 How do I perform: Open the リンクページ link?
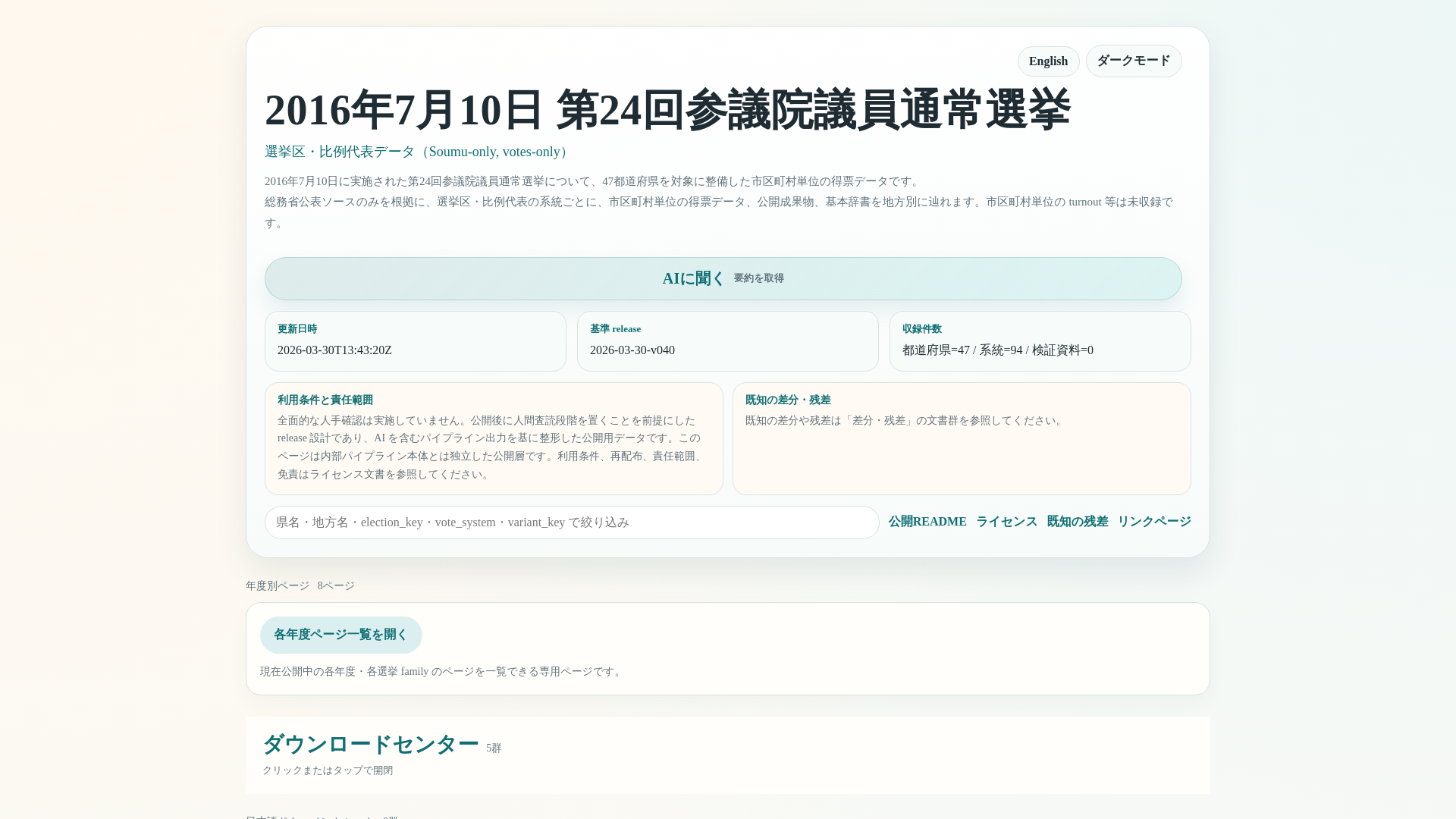click(1154, 522)
